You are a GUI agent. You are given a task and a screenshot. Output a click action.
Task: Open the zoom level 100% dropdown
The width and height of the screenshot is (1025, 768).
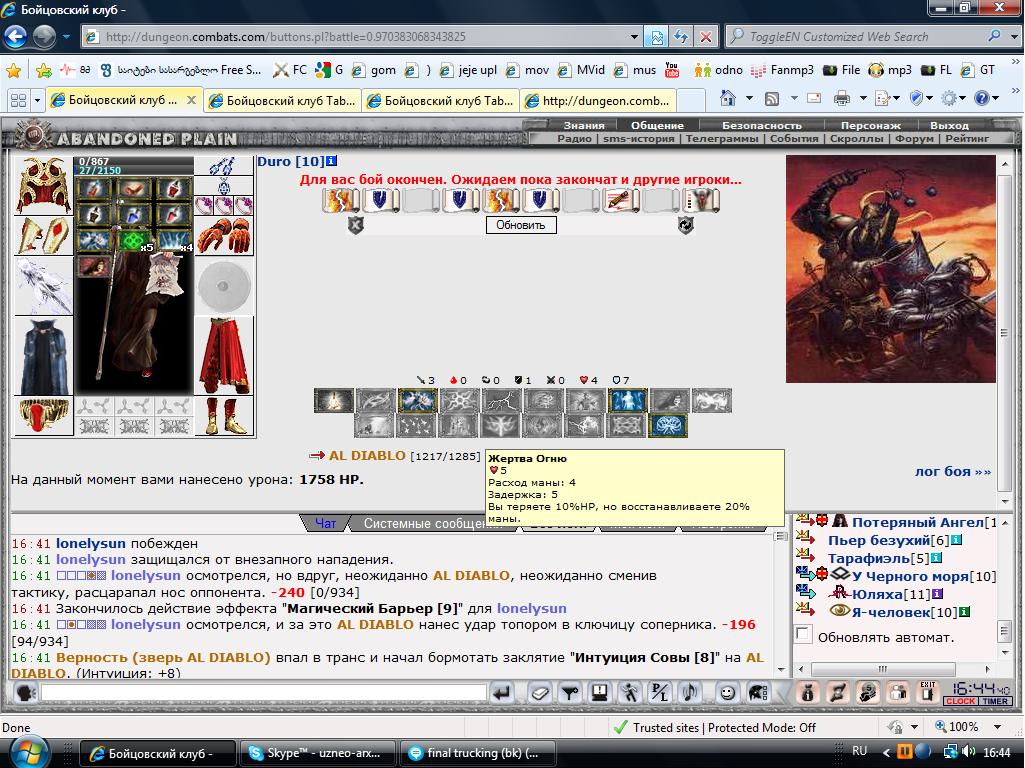(x=997, y=727)
